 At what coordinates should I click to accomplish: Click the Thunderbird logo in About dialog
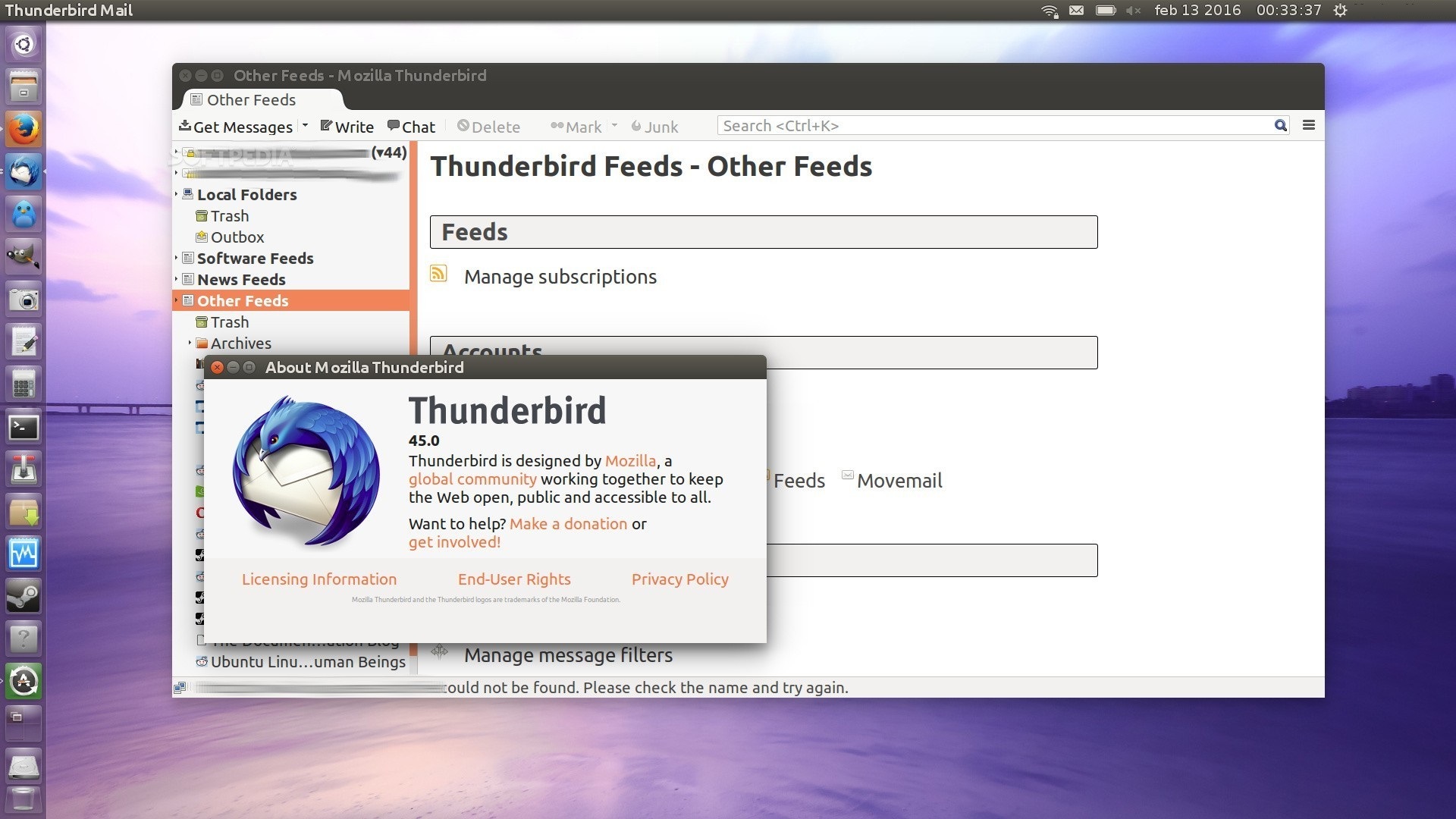[x=306, y=470]
